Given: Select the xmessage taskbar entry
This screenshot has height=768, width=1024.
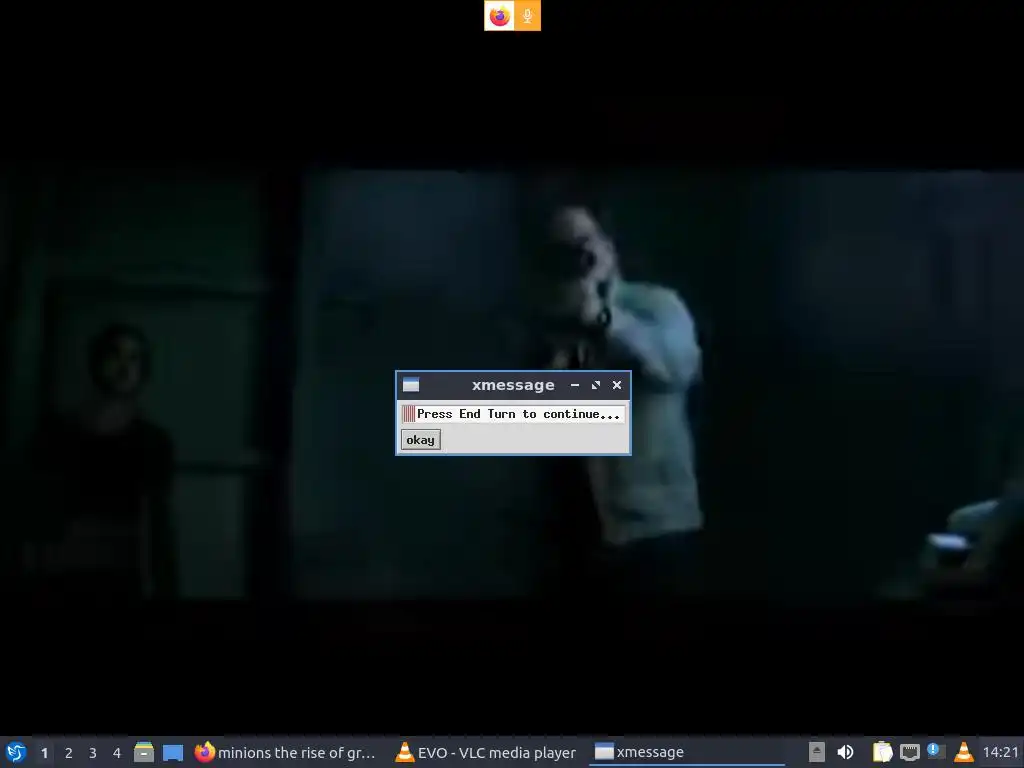Looking at the screenshot, I should point(686,752).
